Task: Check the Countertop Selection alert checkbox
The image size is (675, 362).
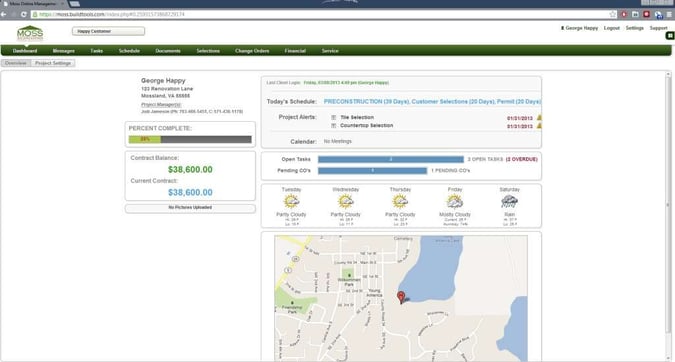Action: 333,126
